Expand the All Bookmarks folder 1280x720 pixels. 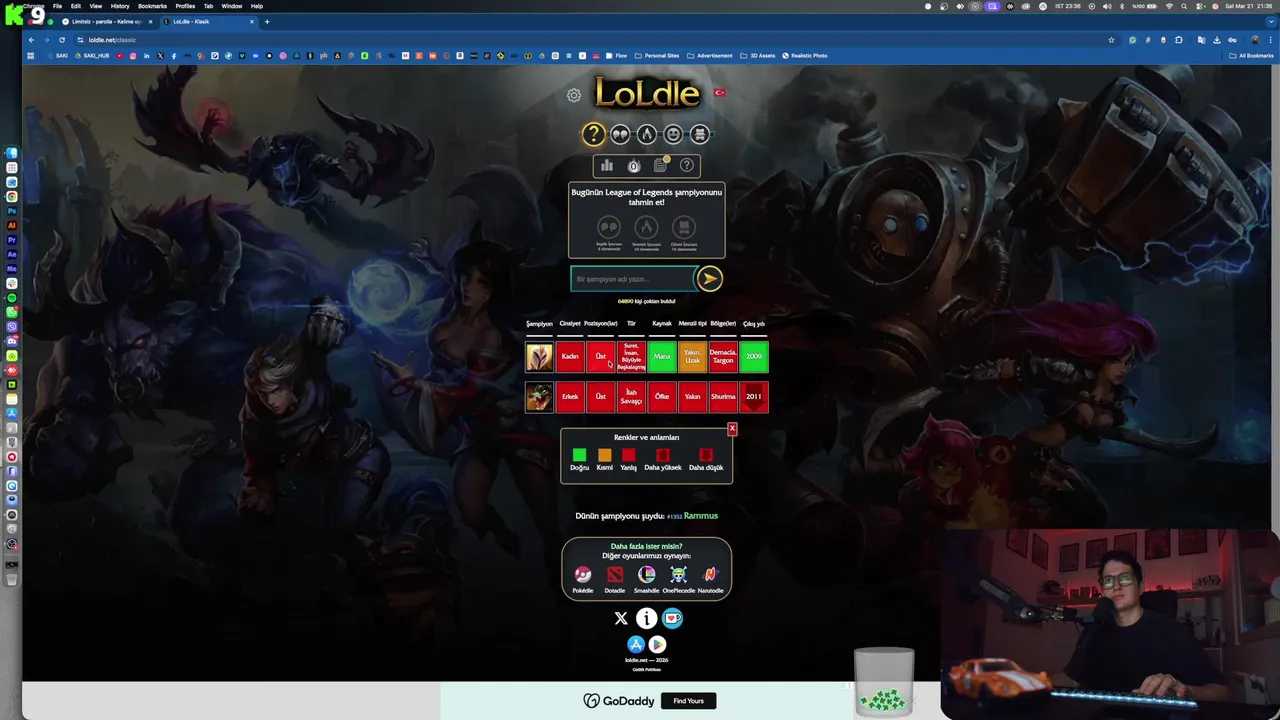pos(1251,56)
